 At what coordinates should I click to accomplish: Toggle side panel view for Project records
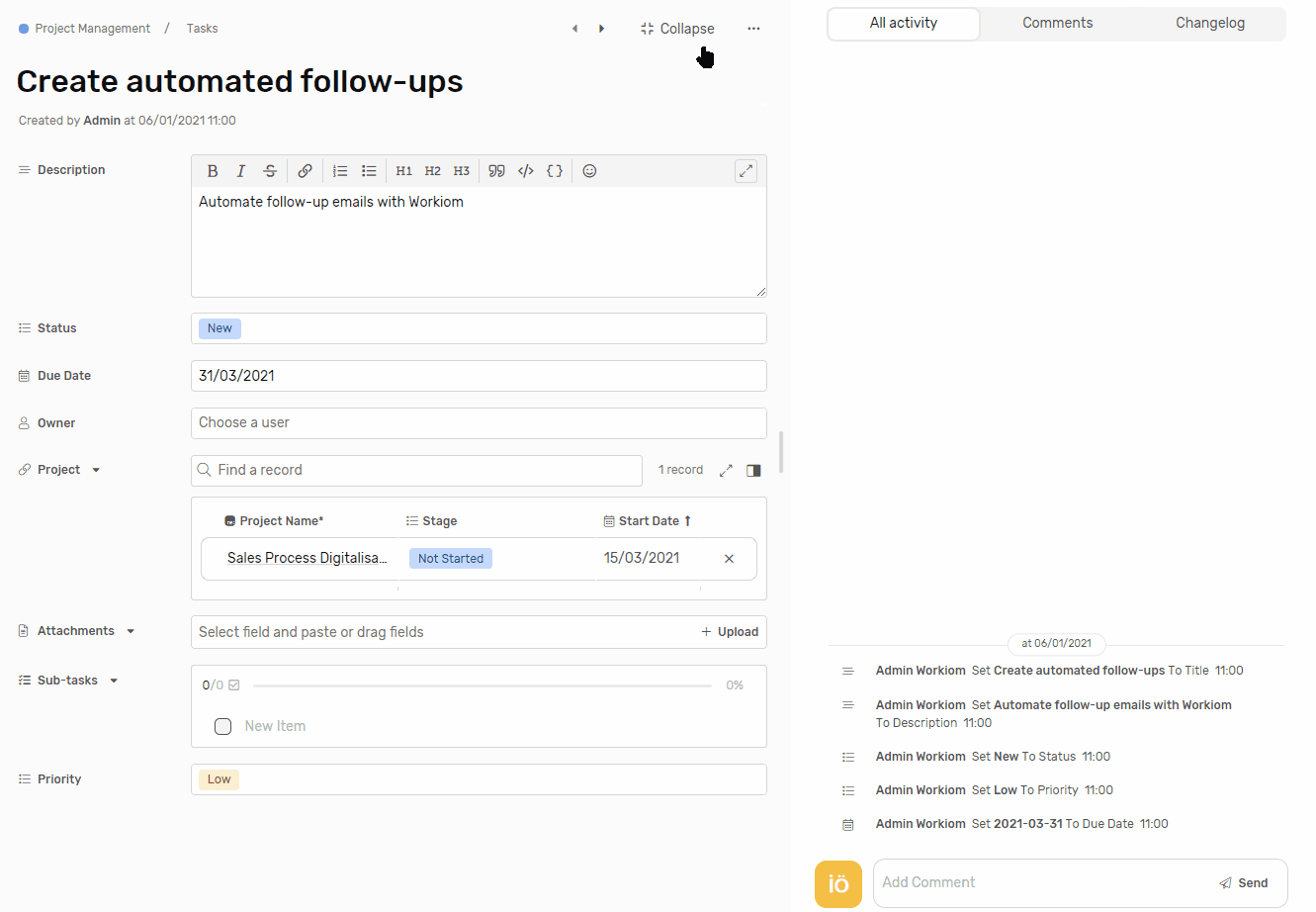coord(753,471)
